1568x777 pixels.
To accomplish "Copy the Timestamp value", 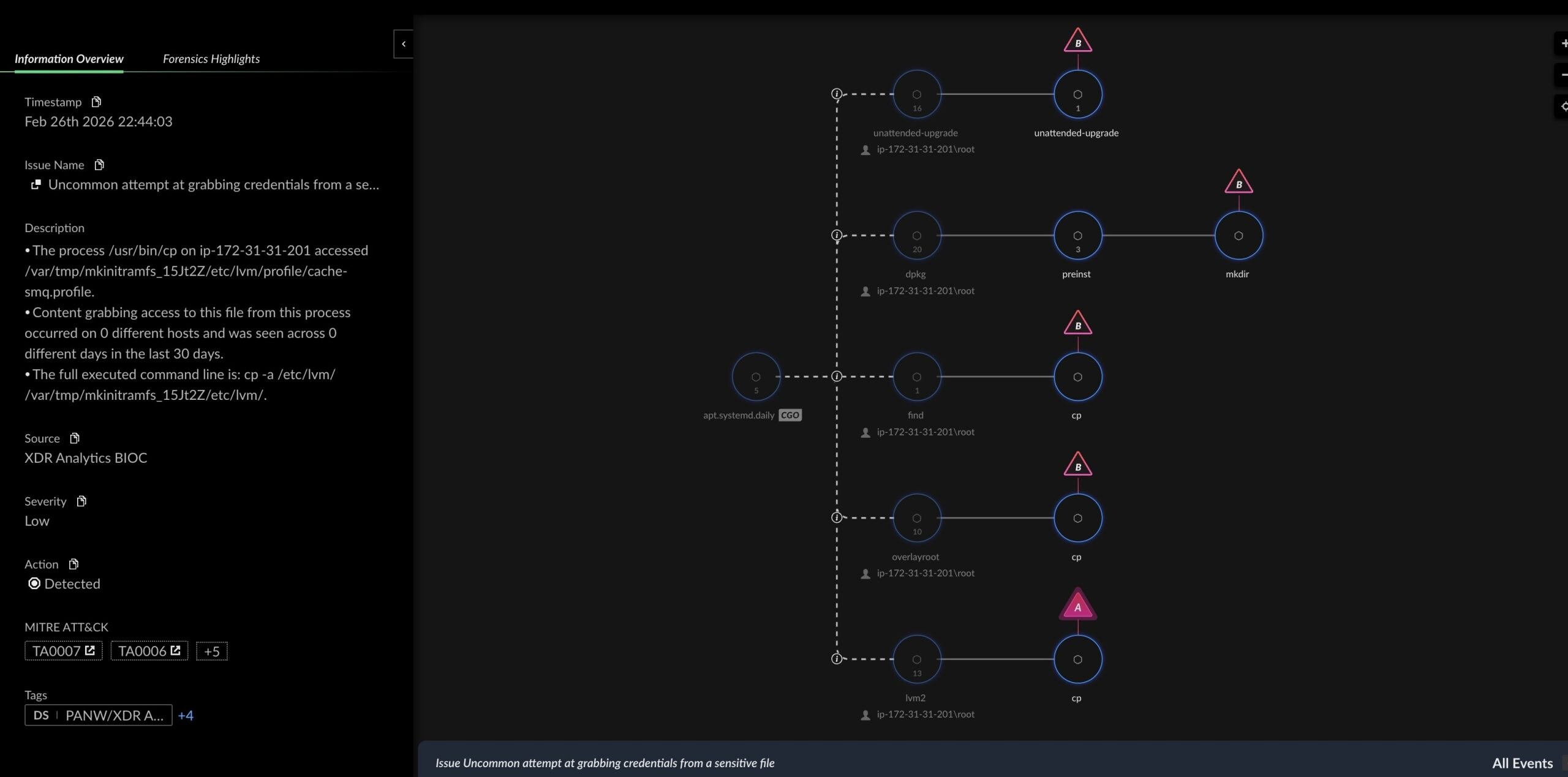I will pyautogui.click(x=96, y=102).
